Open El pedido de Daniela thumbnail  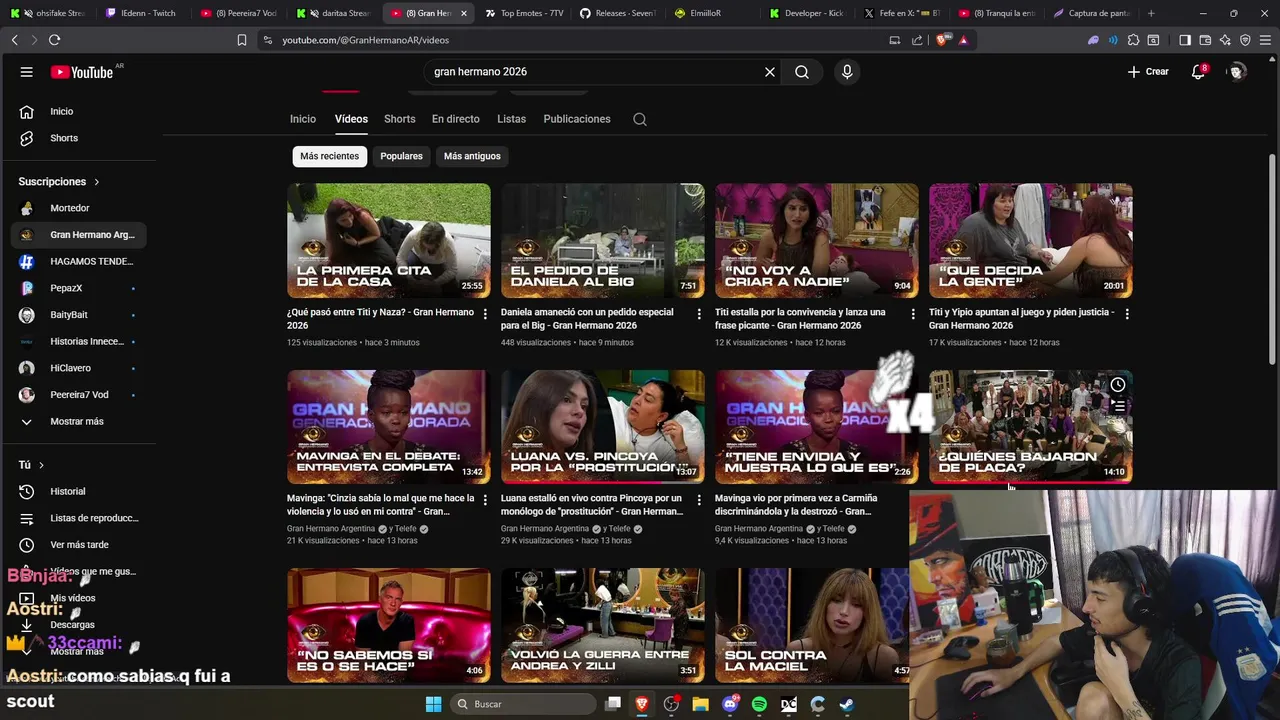(603, 241)
